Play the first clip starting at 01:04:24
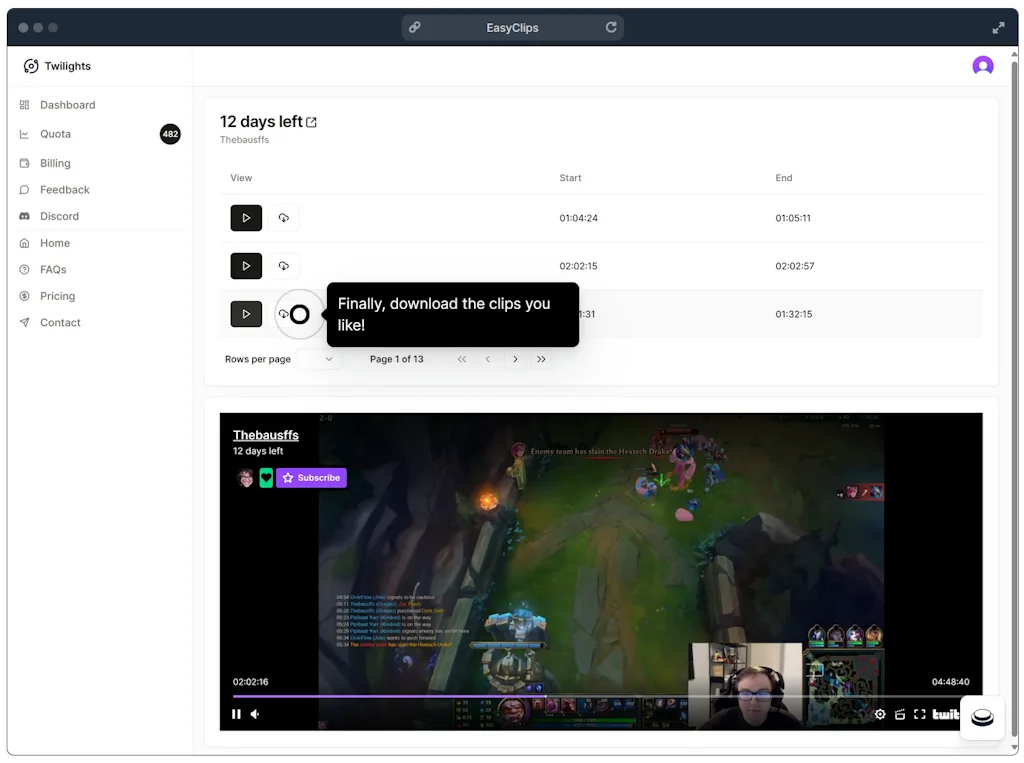 [246, 218]
